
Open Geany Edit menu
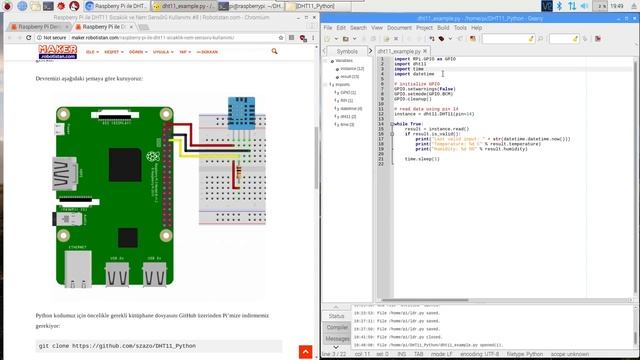[x=341, y=28]
